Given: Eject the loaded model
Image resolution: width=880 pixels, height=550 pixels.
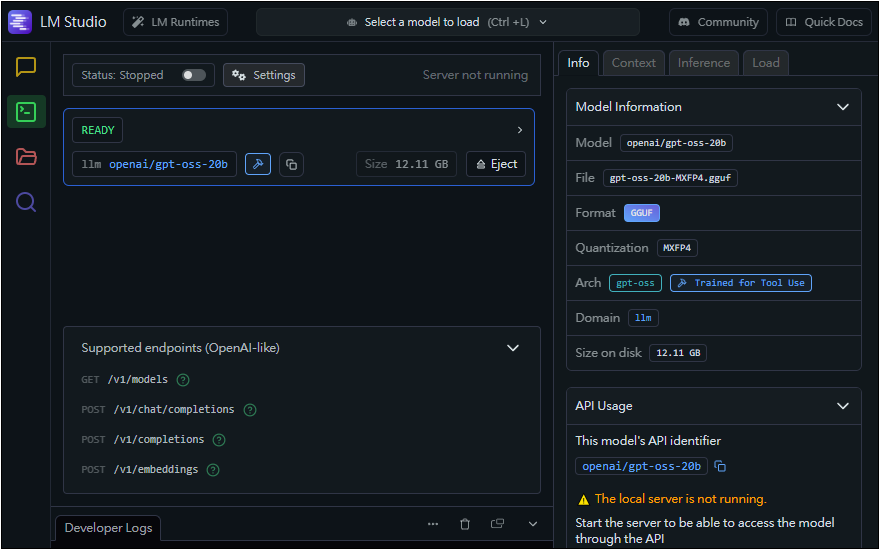Looking at the screenshot, I should click(x=496, y=164).
